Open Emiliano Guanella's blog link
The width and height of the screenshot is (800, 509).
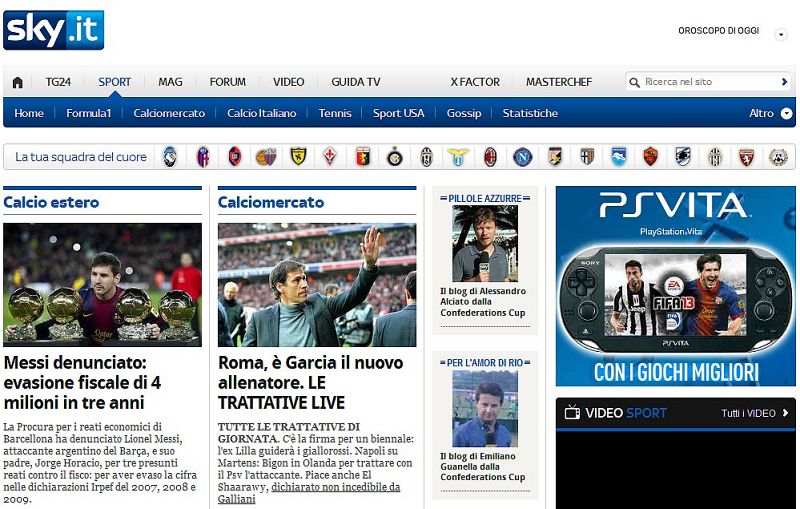coord(483,467)
